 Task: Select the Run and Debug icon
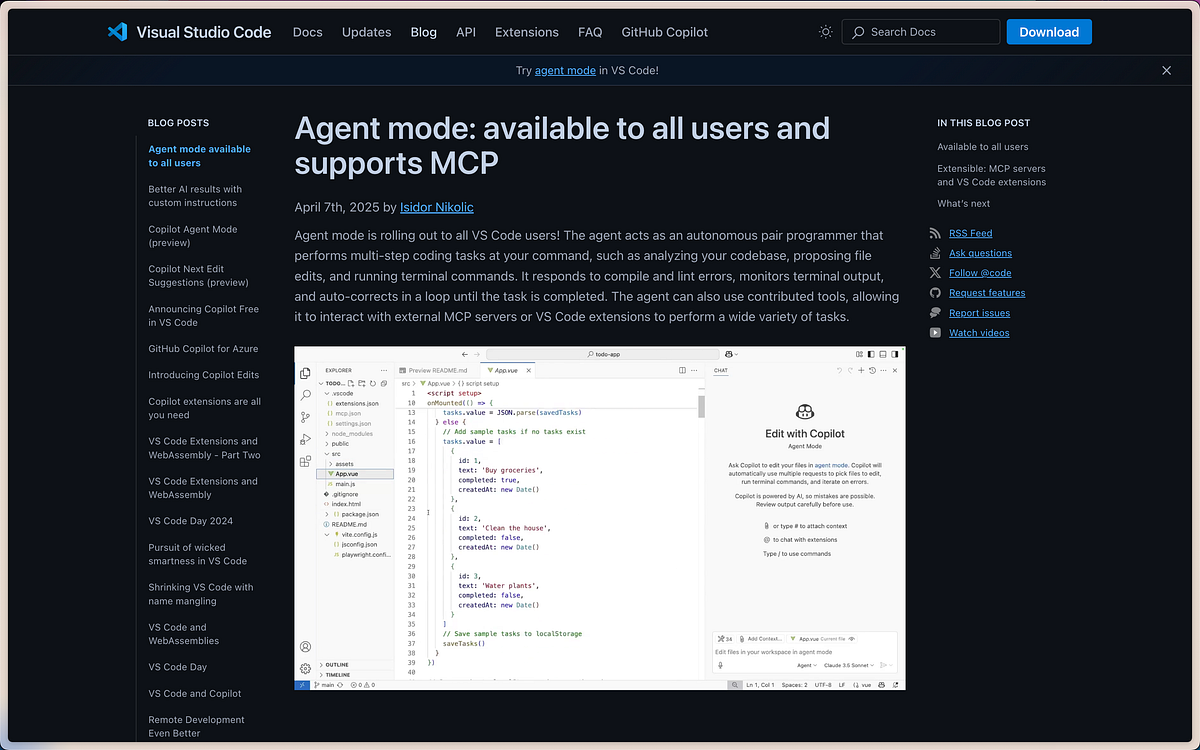point(306,437)
